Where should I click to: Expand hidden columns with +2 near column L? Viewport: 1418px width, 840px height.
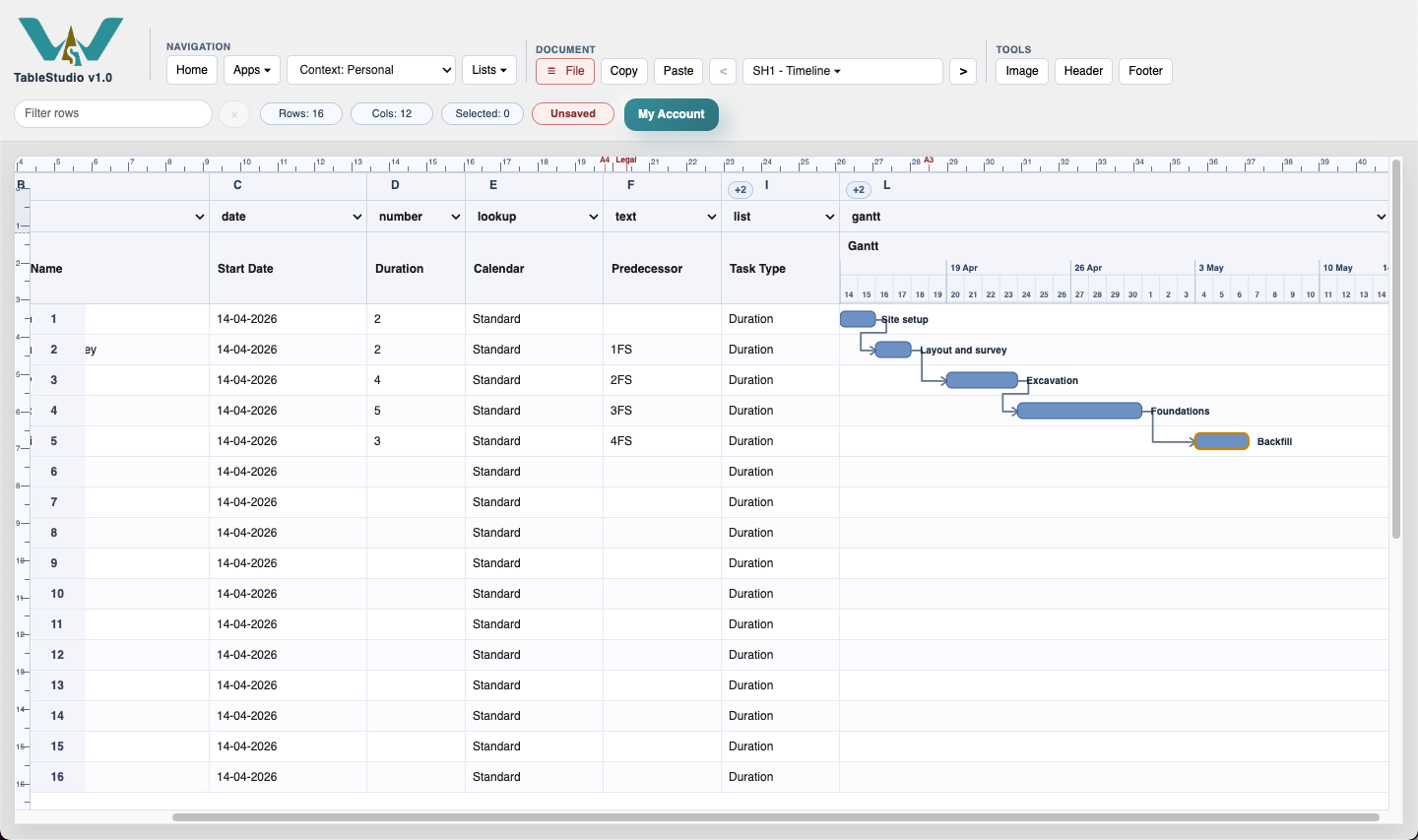[x=859, y=189]
